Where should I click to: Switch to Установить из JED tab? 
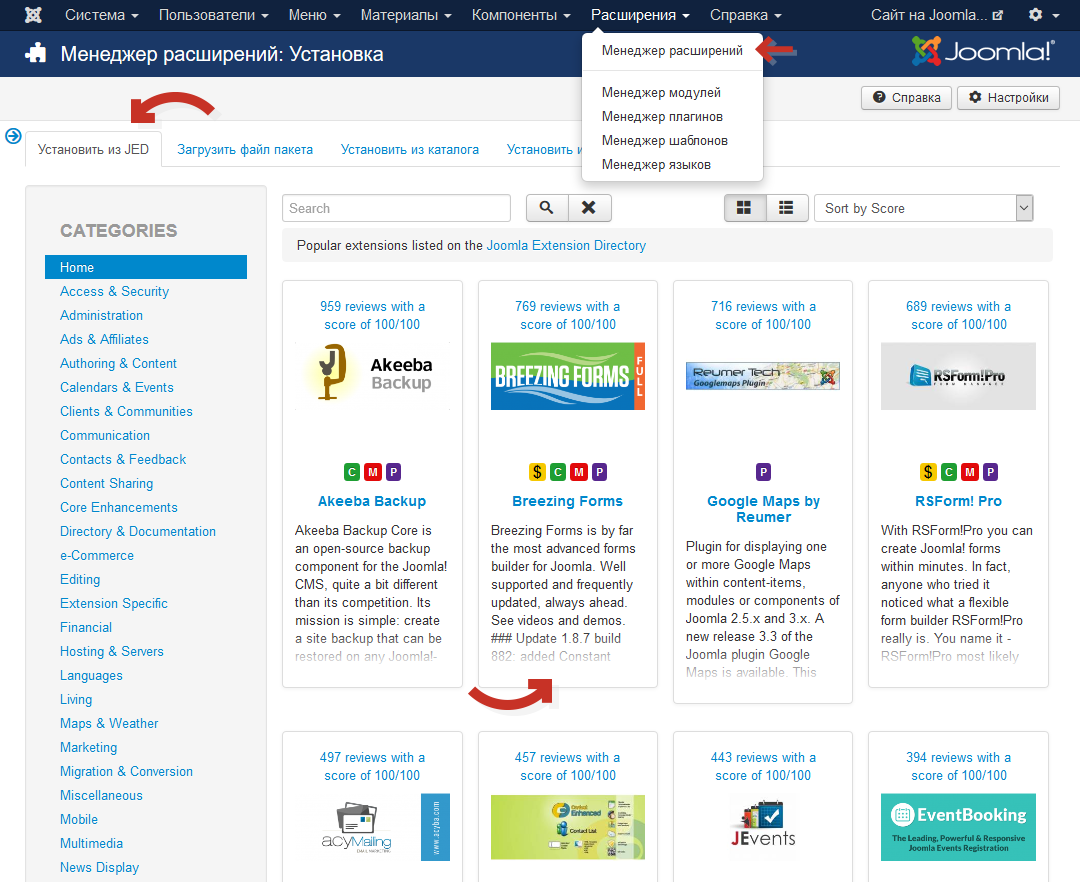pyautogui.click(x=93, y=149)
